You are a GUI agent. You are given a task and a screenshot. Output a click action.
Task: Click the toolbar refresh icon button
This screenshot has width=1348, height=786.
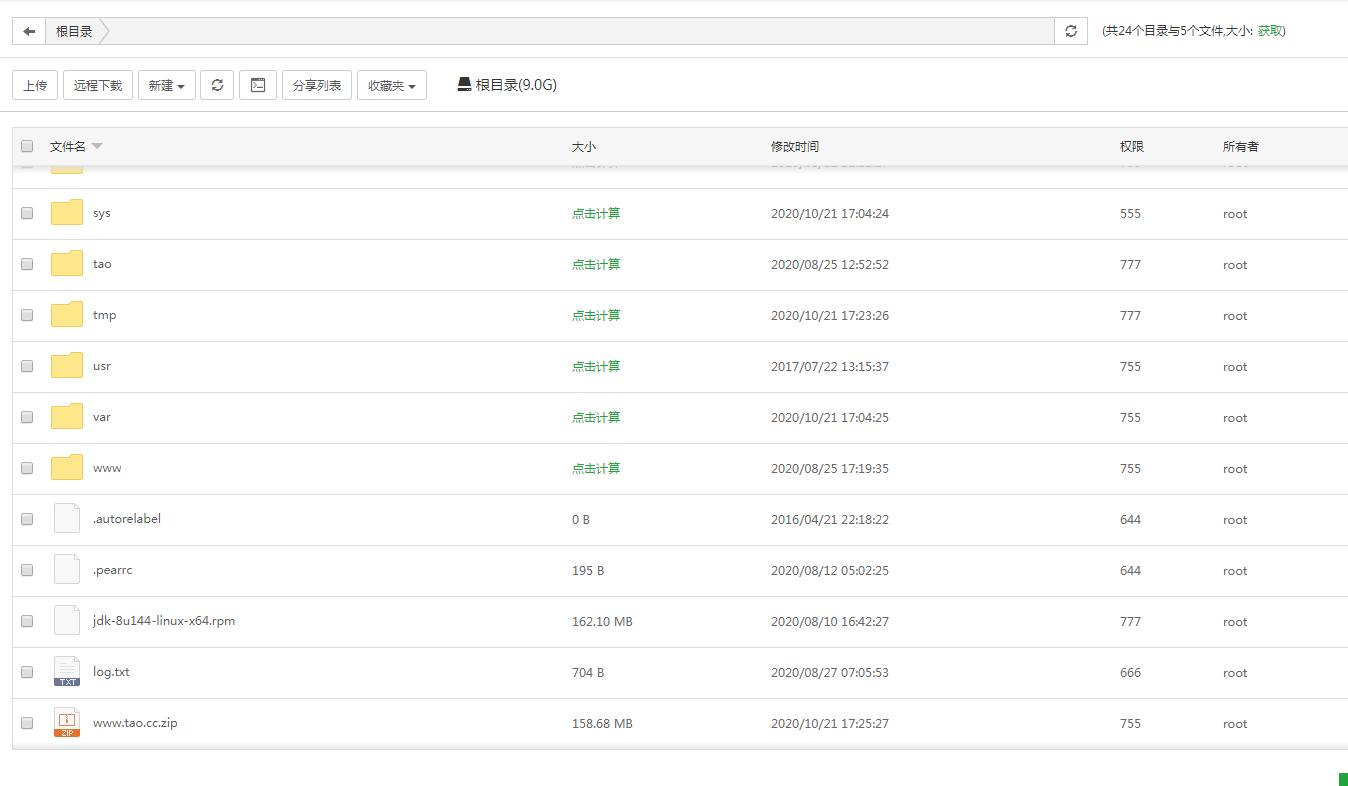point(217,85)
